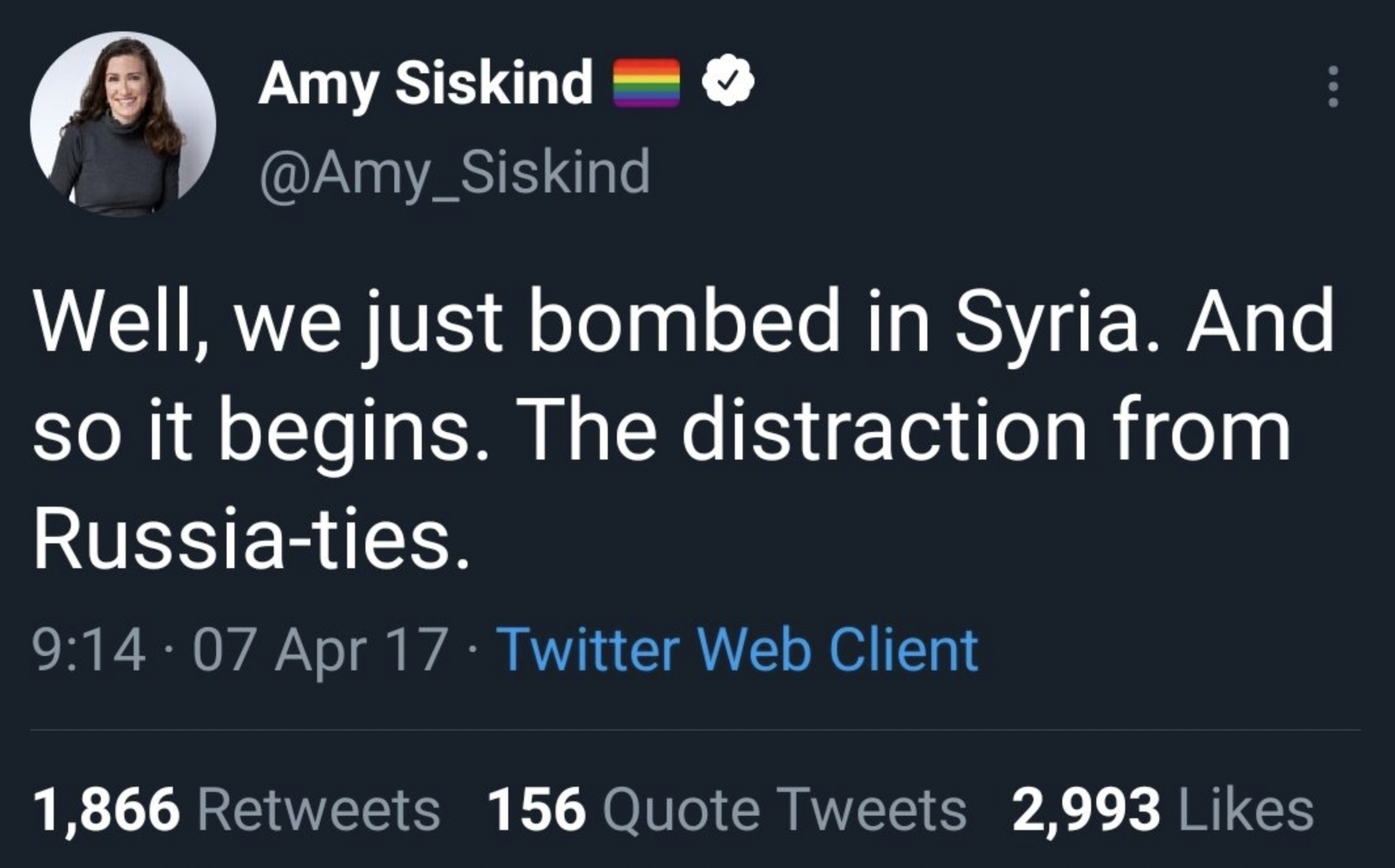Click the Likes label

coord(1246,810)
